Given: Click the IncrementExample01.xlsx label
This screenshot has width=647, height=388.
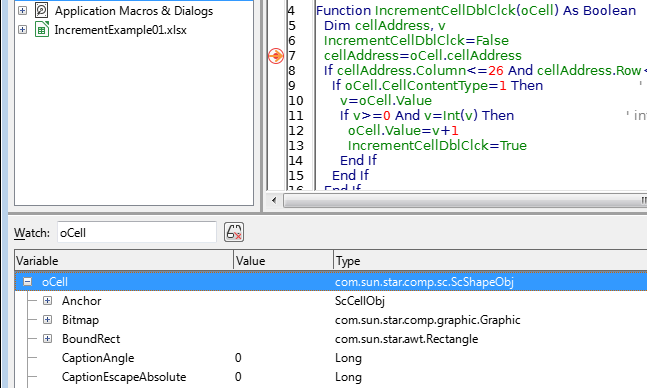Looking at the screenshot, I should point(120,30).
